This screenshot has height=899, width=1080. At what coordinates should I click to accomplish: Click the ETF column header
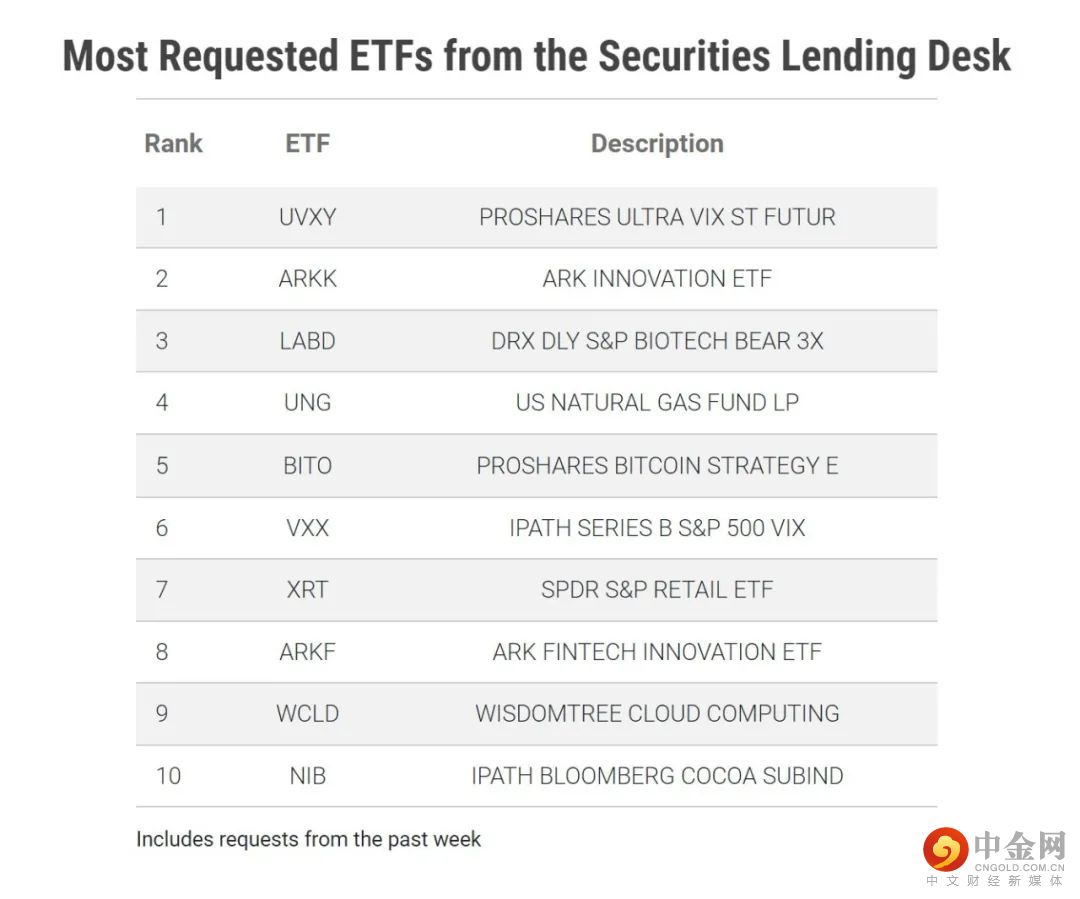(307, 143)
